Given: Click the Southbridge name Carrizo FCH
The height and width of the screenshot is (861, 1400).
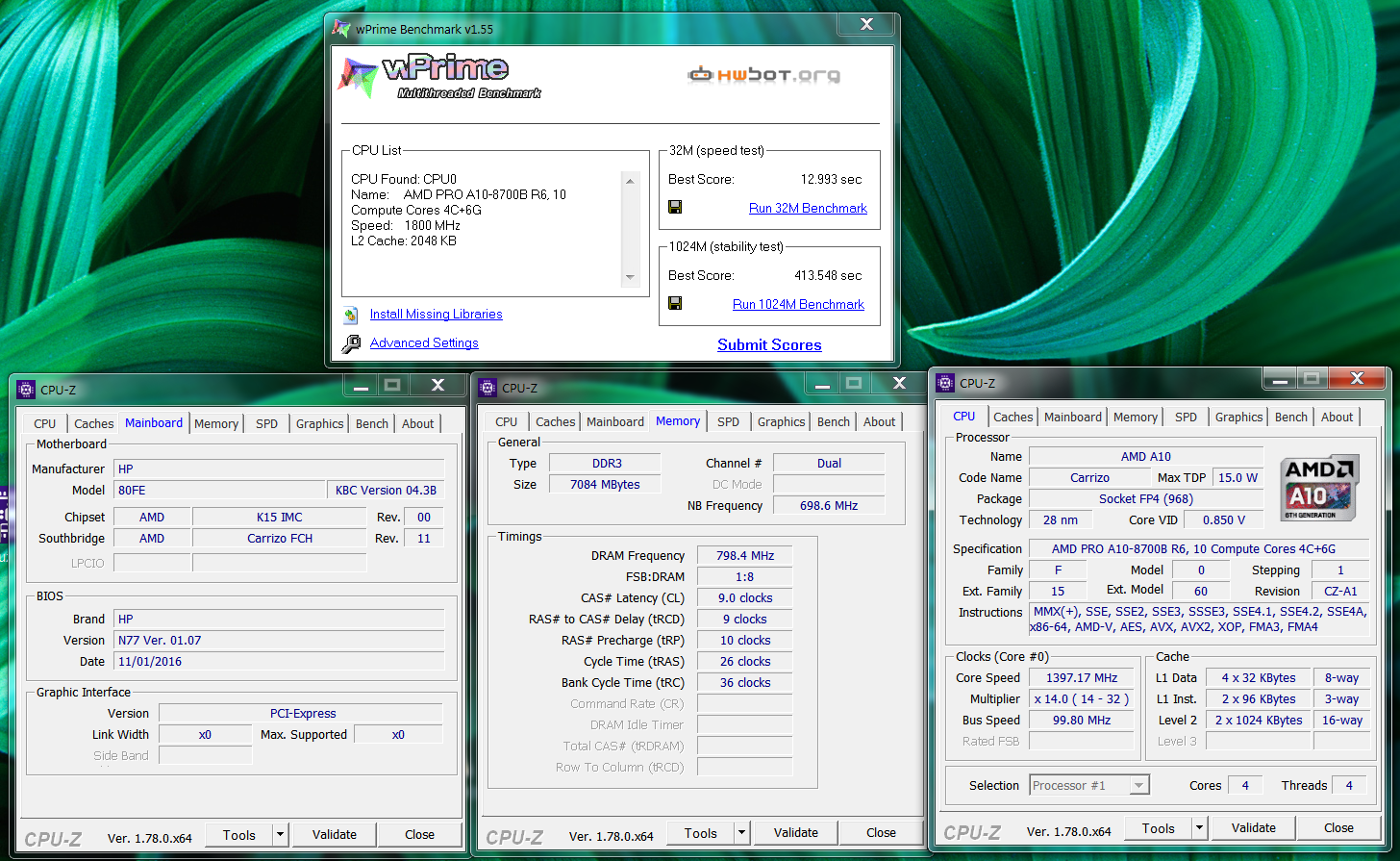Looking at the screenshot, I should click(280, 538).
